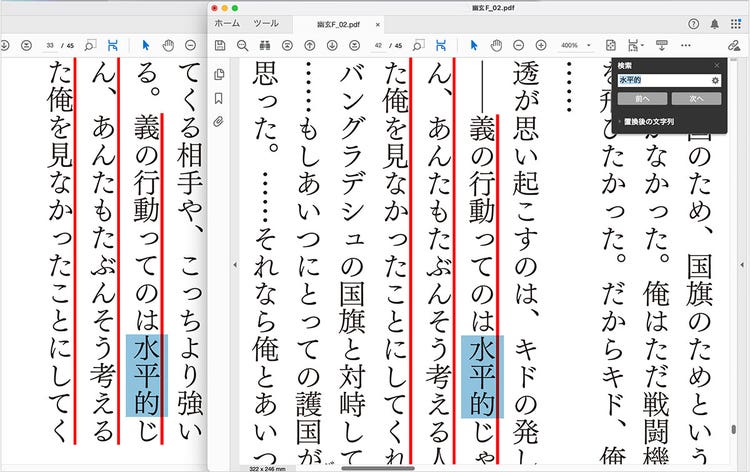
Task: Click next page arrow in back window
Action: pos(4,45)
